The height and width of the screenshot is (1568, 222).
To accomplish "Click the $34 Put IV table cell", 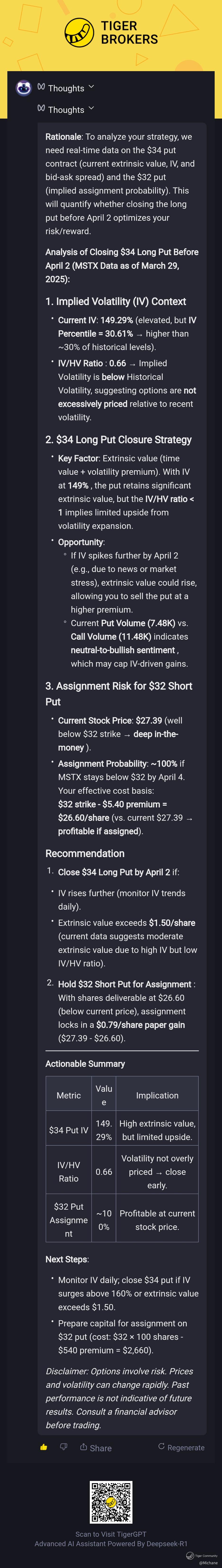I will pyautogui.click(x=69, y=1130).
